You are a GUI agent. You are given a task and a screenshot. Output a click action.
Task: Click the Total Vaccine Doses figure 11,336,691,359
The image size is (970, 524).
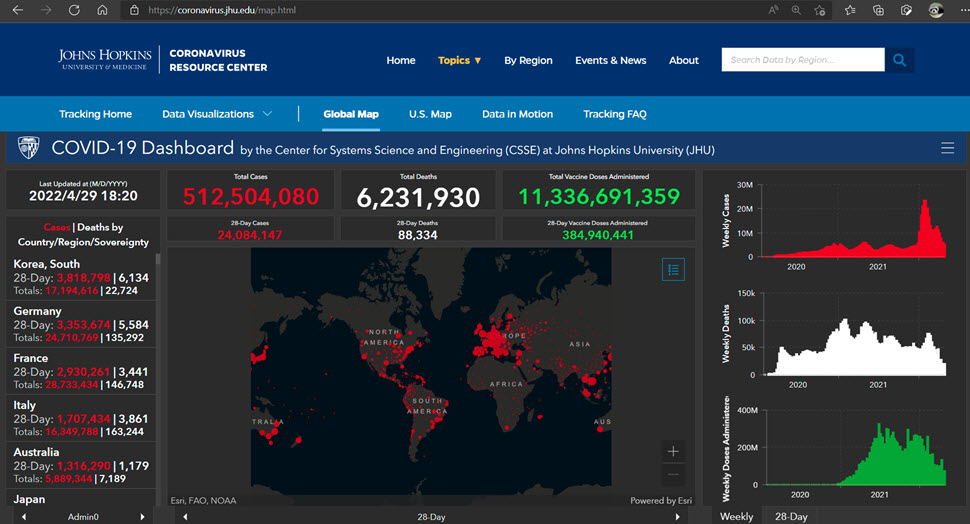pyautogui.click(x=599, y=197)
